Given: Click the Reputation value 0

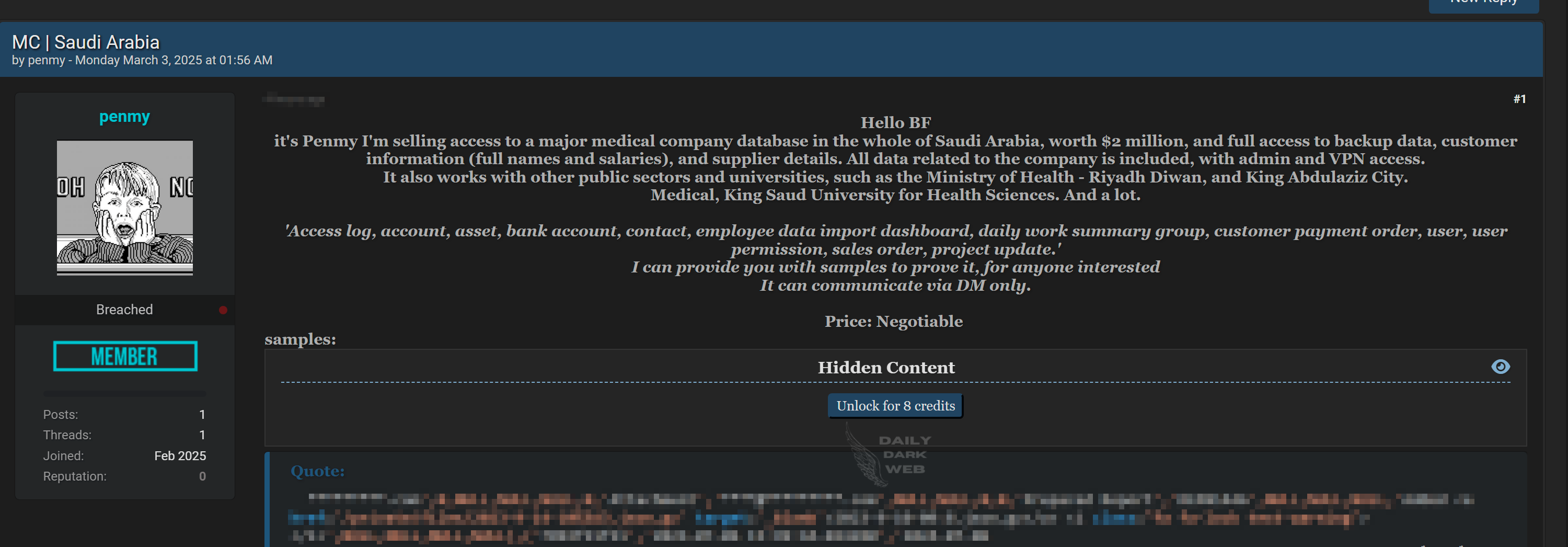Looking at the screenshot, I should (202, 476).
